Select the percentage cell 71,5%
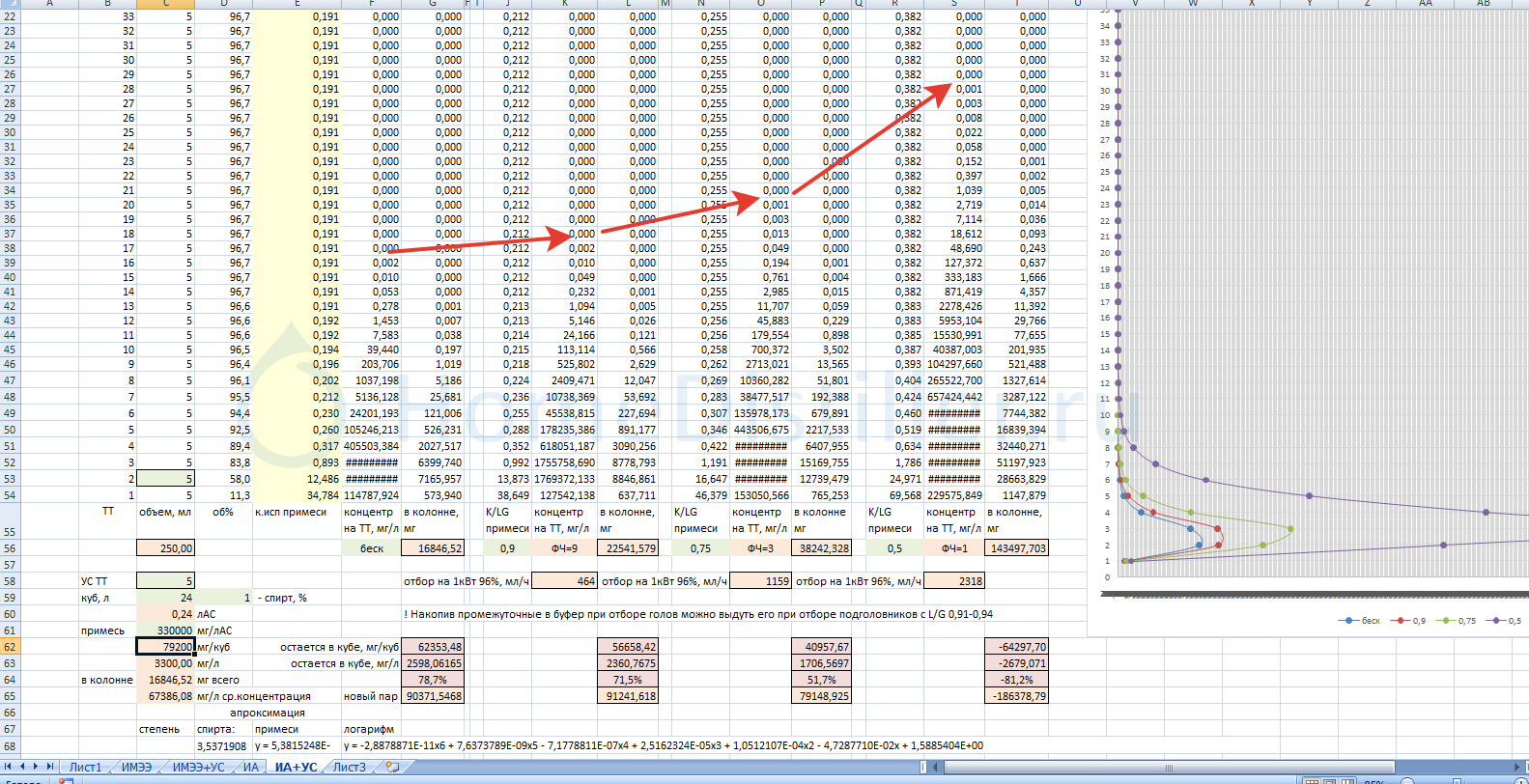This screenshot has height=784, width=1529. 628,680
